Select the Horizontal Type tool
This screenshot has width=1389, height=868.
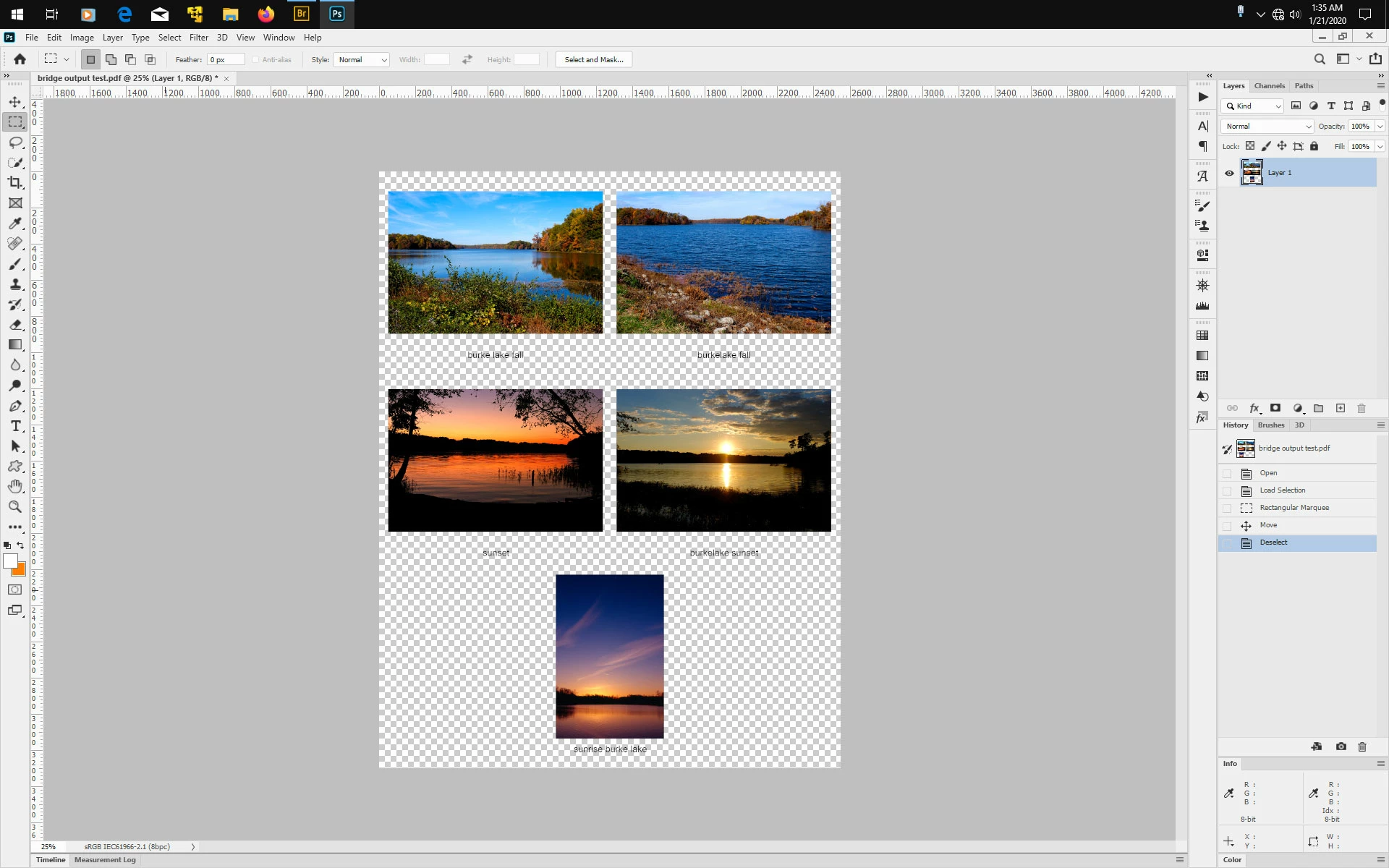click(x=15, y=426)
